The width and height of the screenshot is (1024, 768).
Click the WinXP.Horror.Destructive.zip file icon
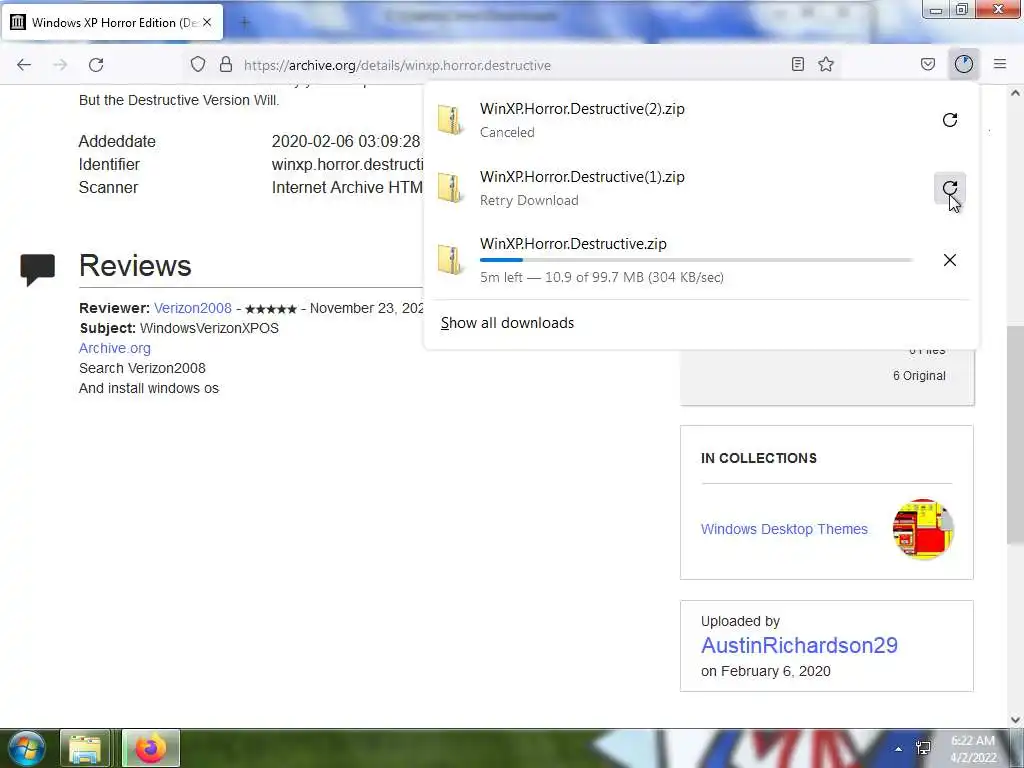point(451,260)
